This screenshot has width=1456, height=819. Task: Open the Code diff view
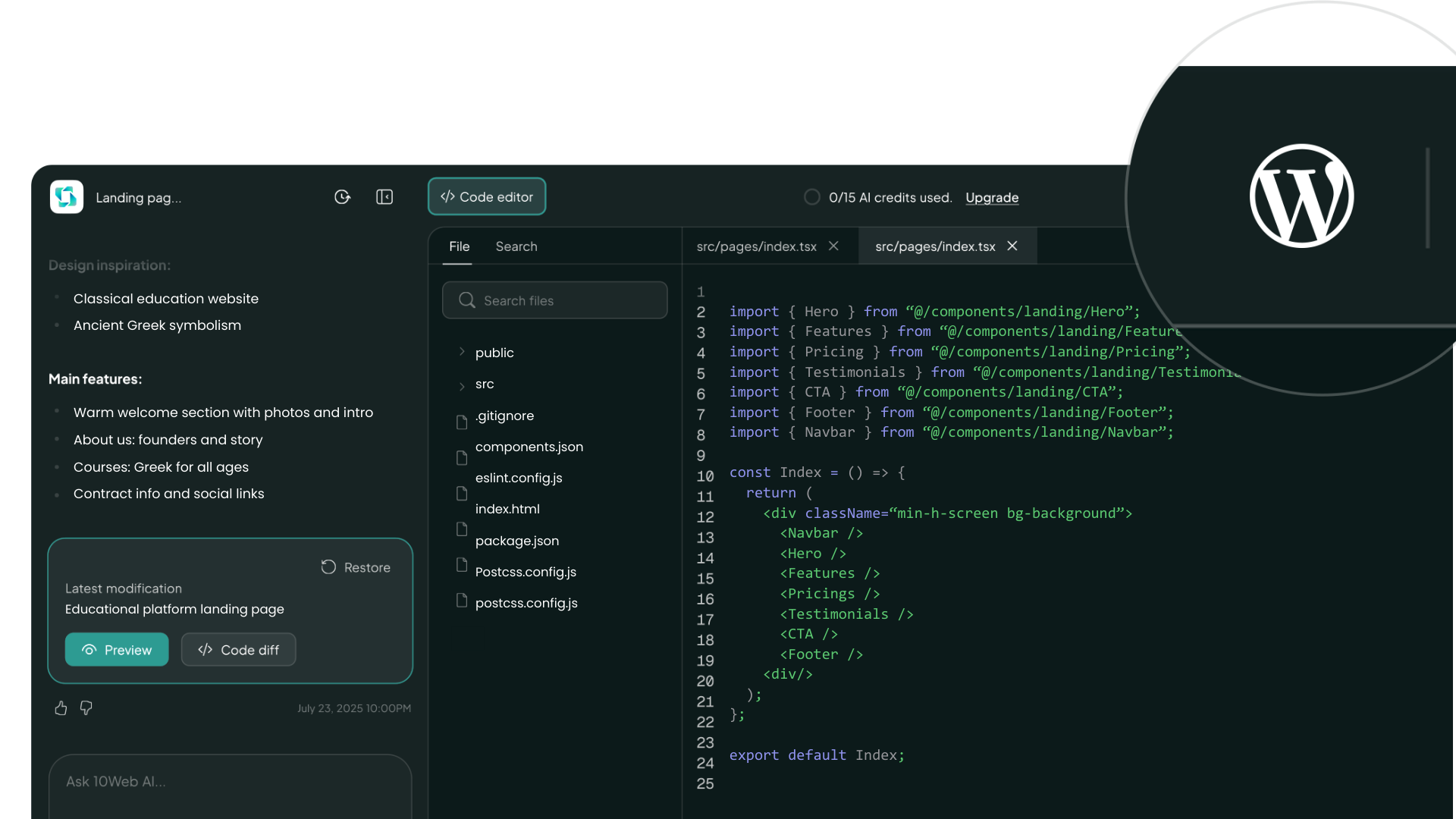click(x=238, y=650)
